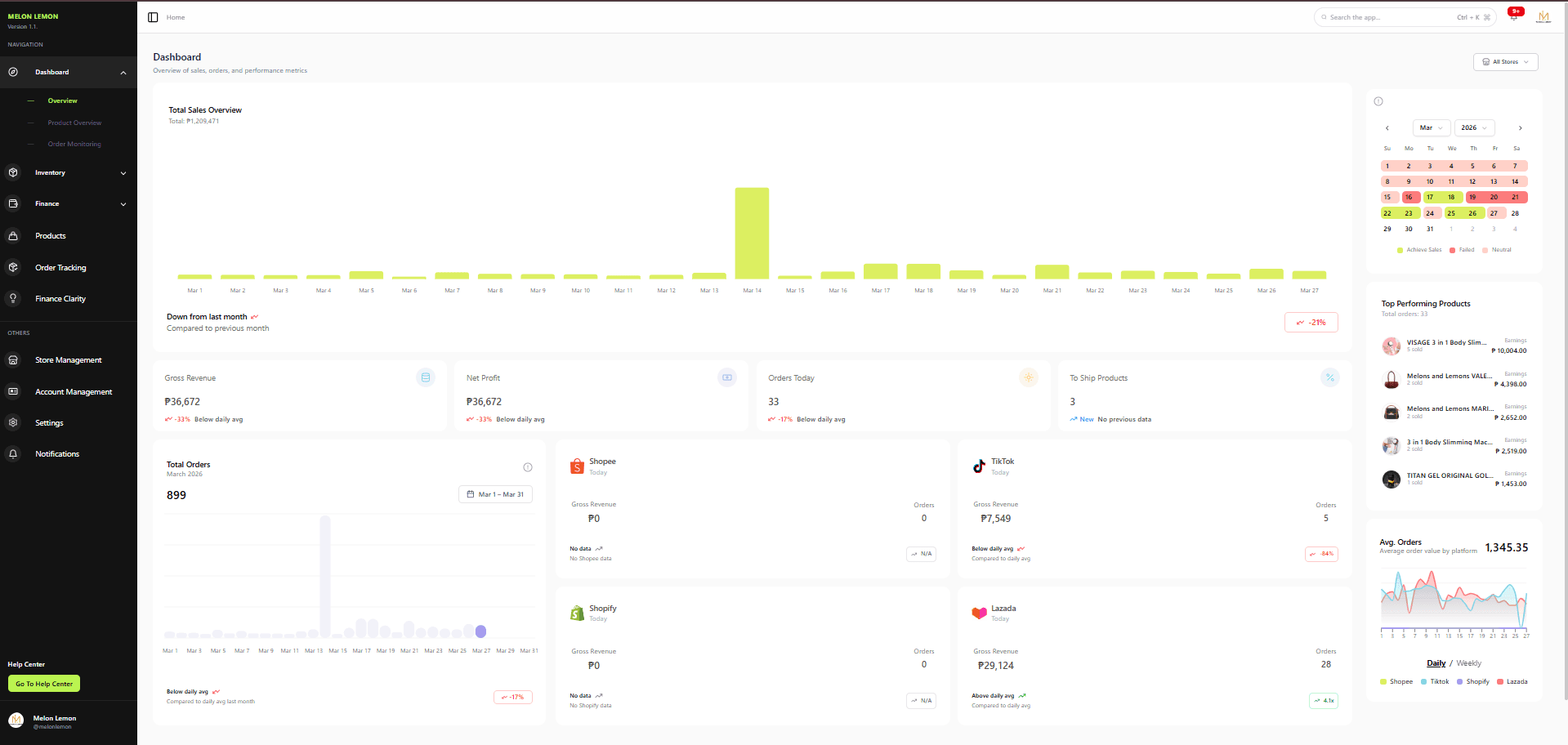
Task: Toggle the Shopee legend under Avg. Orders chart
Action: click(1383, 681)
